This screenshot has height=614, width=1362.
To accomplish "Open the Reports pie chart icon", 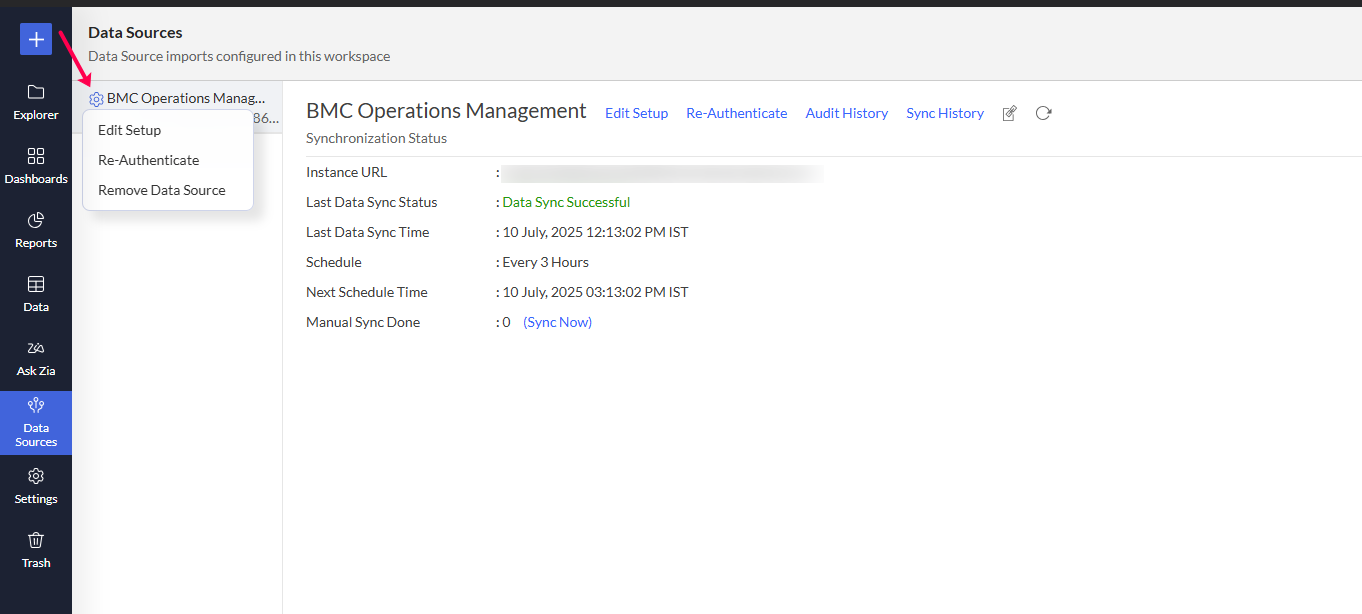I will click(36, 221).
